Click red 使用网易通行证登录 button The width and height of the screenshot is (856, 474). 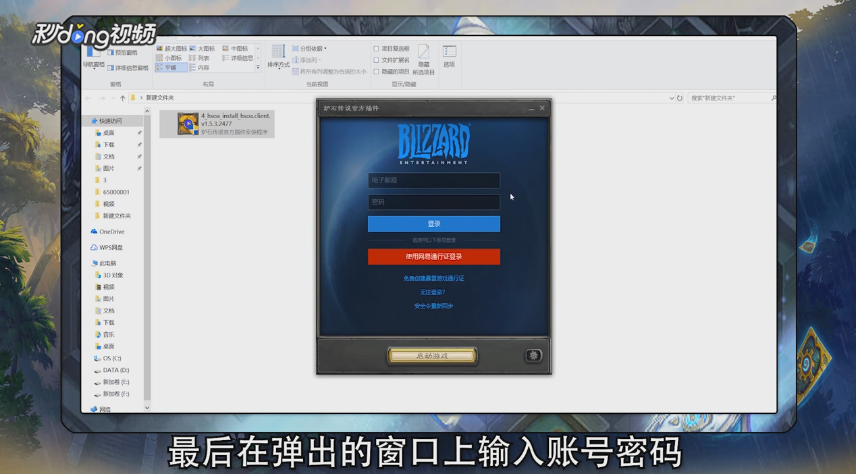434,257
